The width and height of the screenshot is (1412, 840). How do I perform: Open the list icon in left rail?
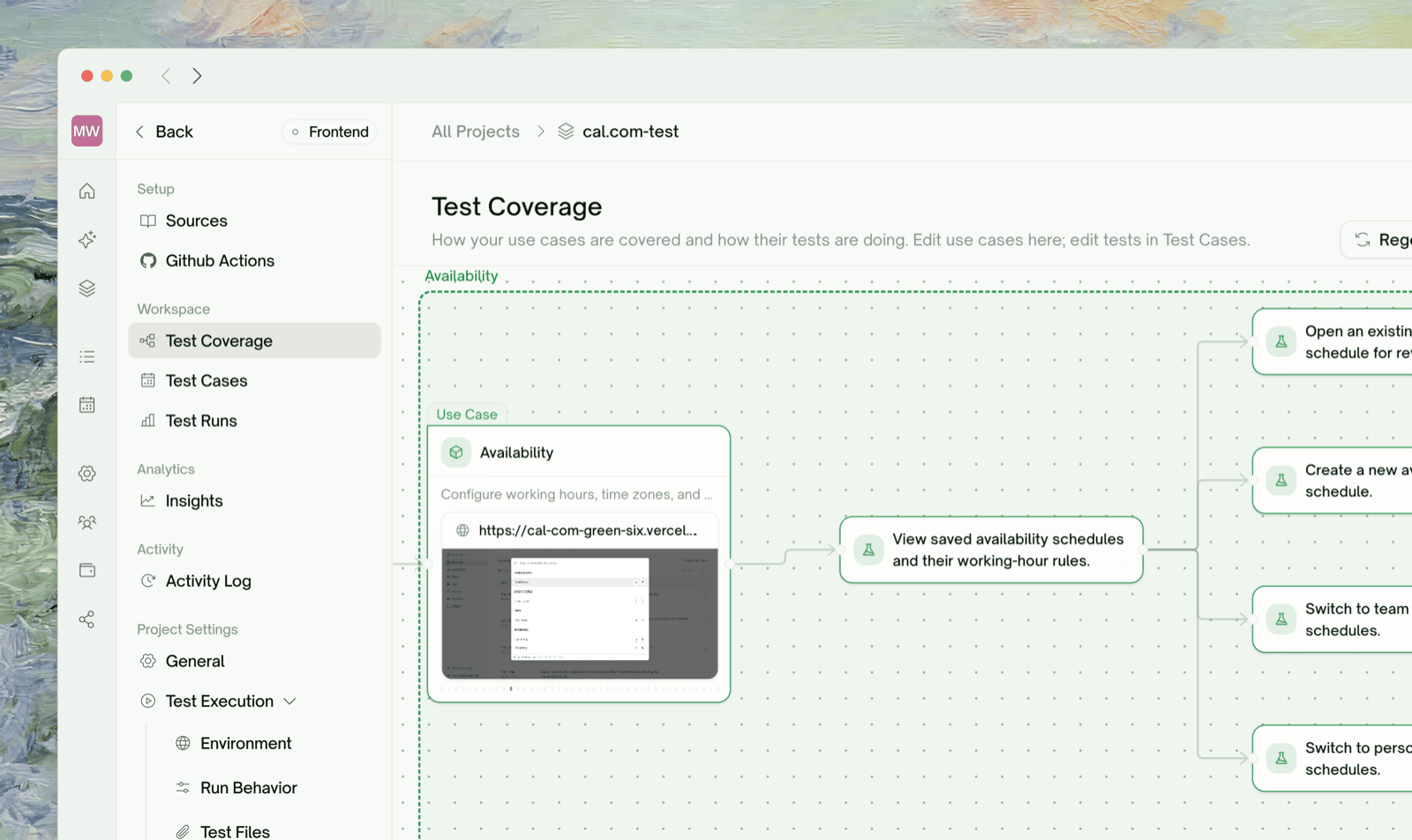[x=86, y=356]
